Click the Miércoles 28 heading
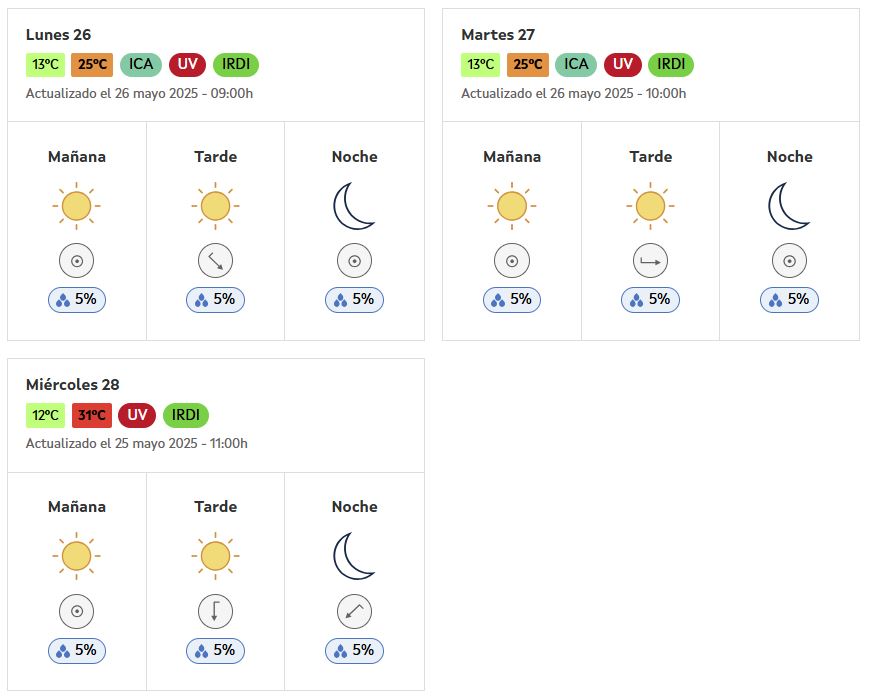The height and width of the screenshot is (700, 870). tap(73, 384)
